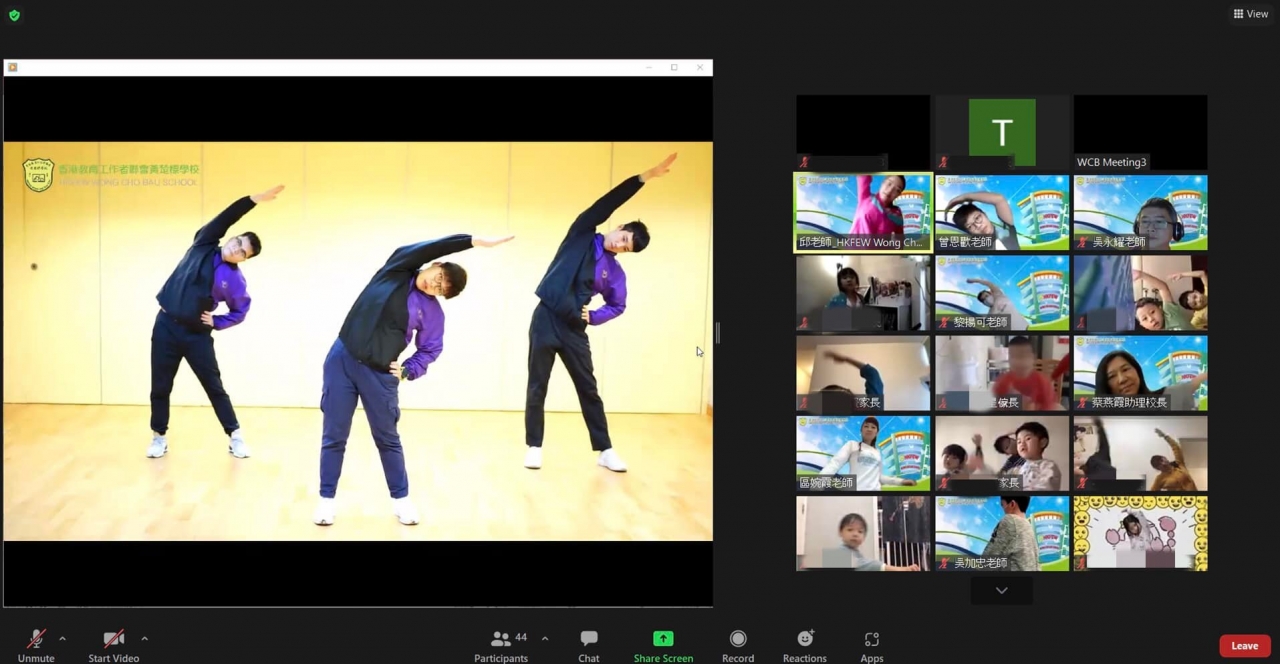Click the divider handle beside shared screen
The image size is (1280, 664).
point(718,333)
